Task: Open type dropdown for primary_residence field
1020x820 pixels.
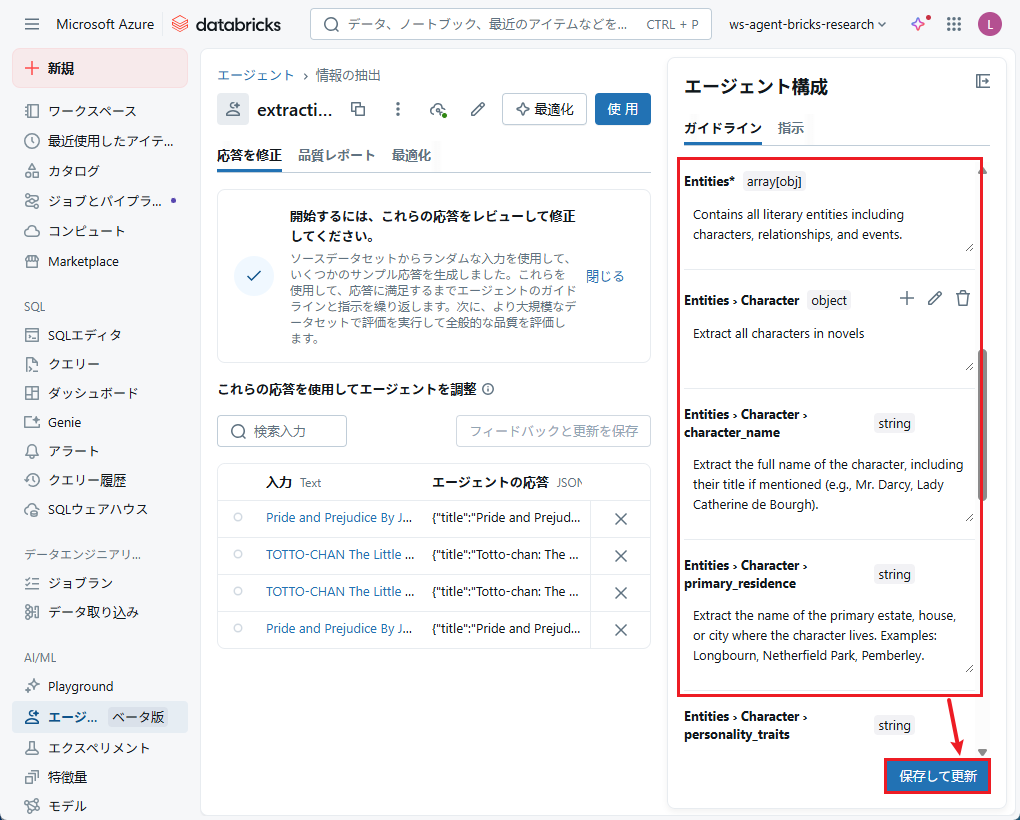Action: [894, 574]
